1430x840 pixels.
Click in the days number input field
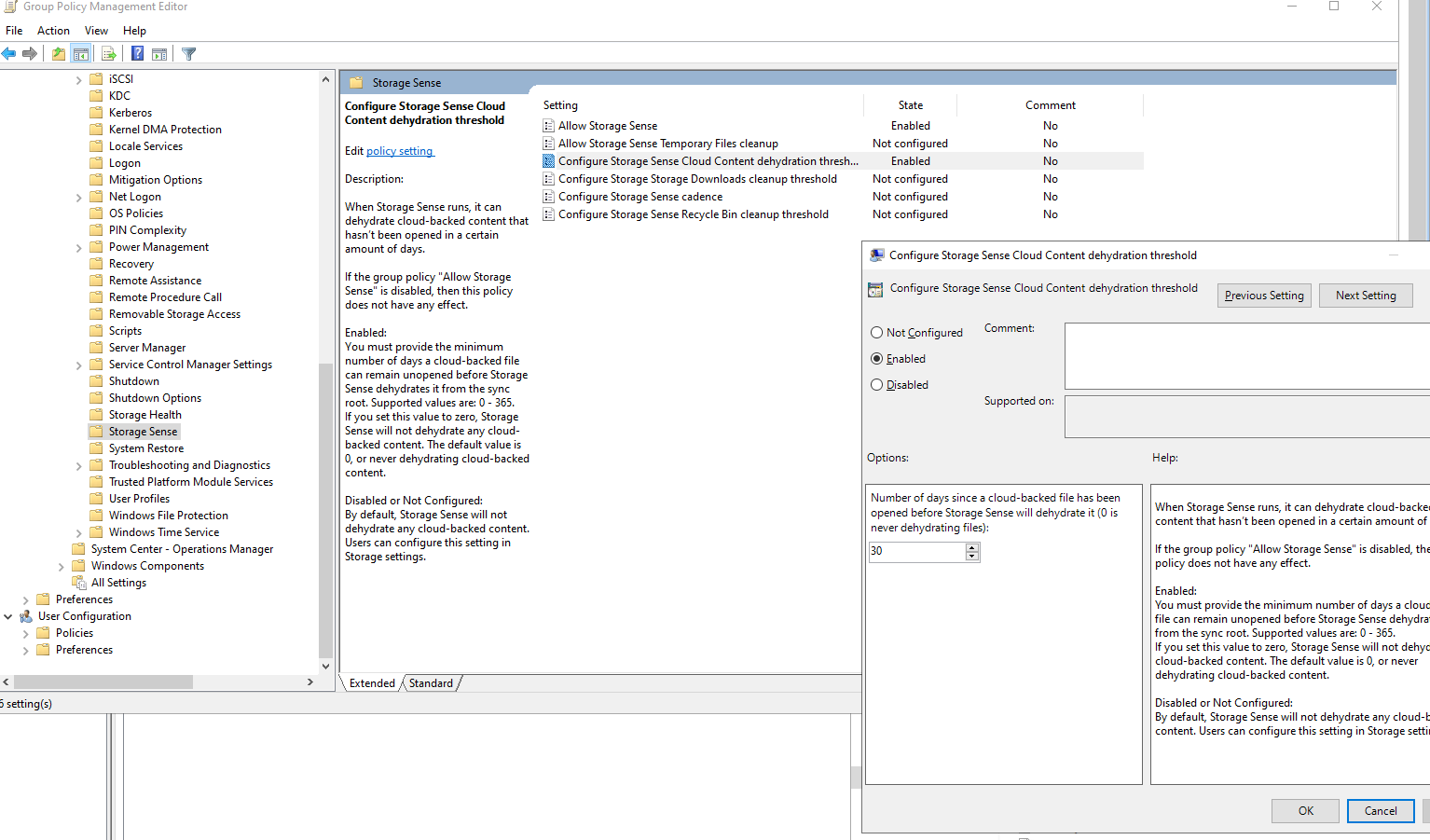[917, 551]
